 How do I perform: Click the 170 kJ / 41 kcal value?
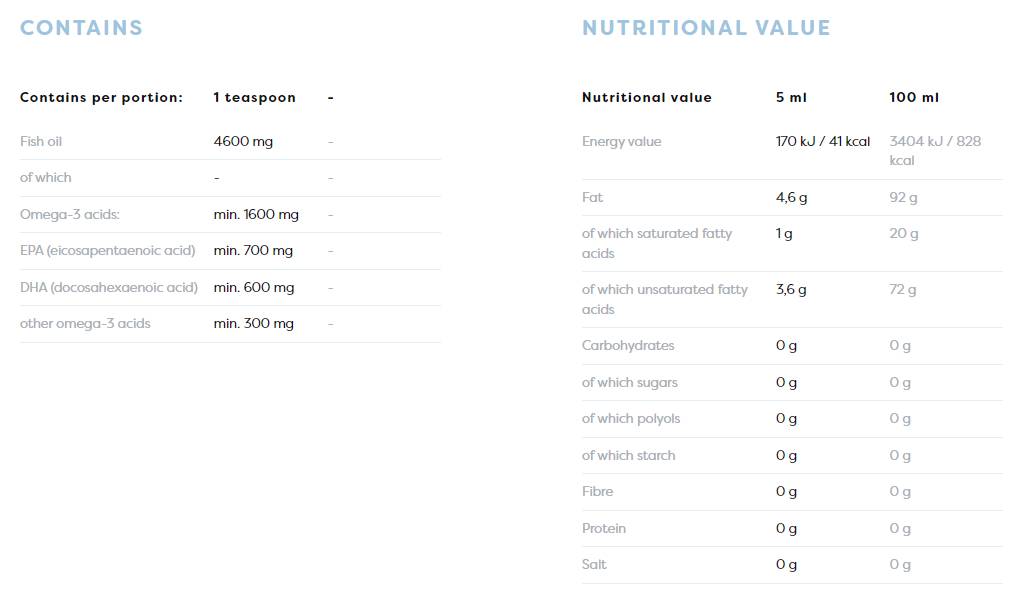coord(823,142)
